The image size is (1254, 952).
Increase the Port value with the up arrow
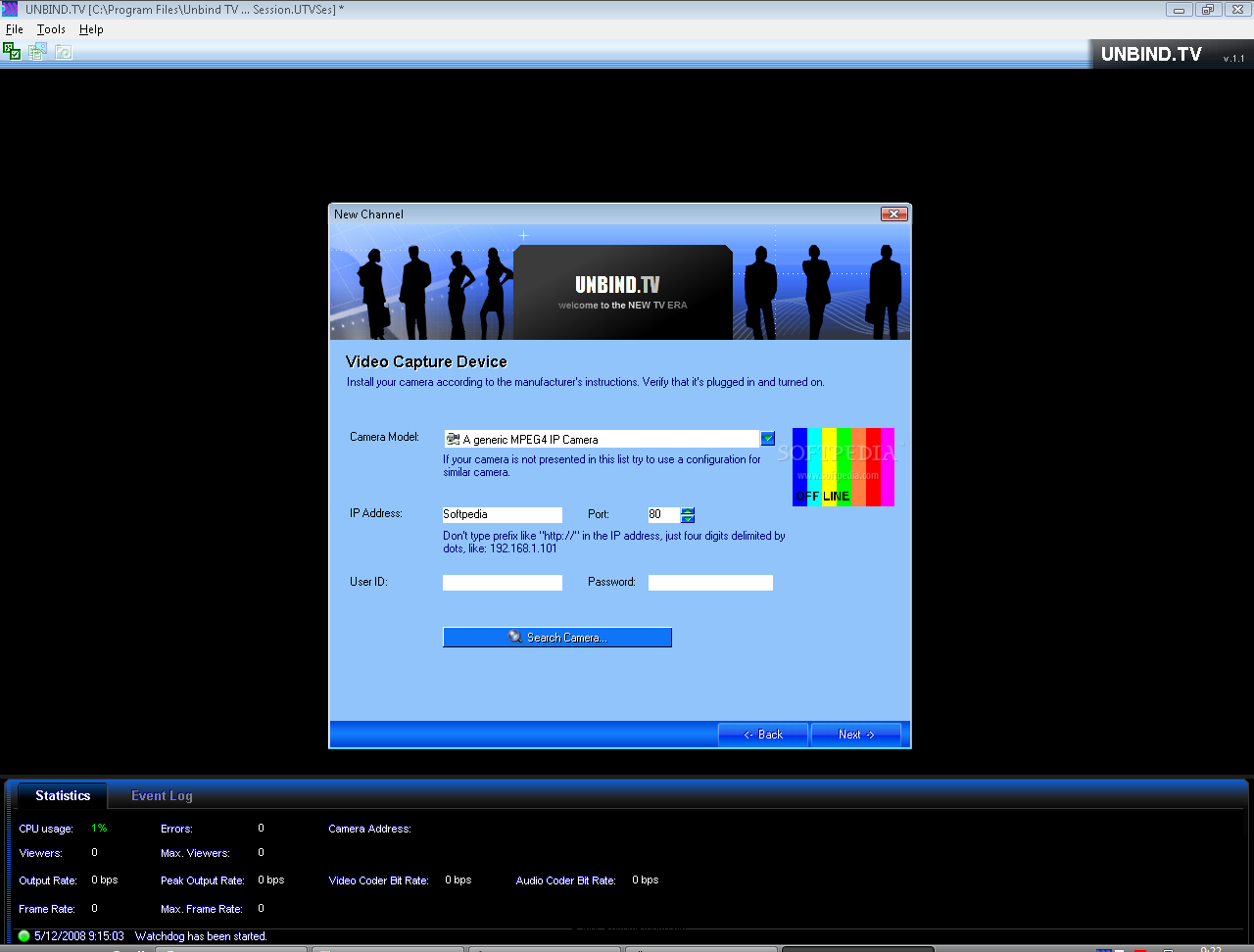point(688,510)
